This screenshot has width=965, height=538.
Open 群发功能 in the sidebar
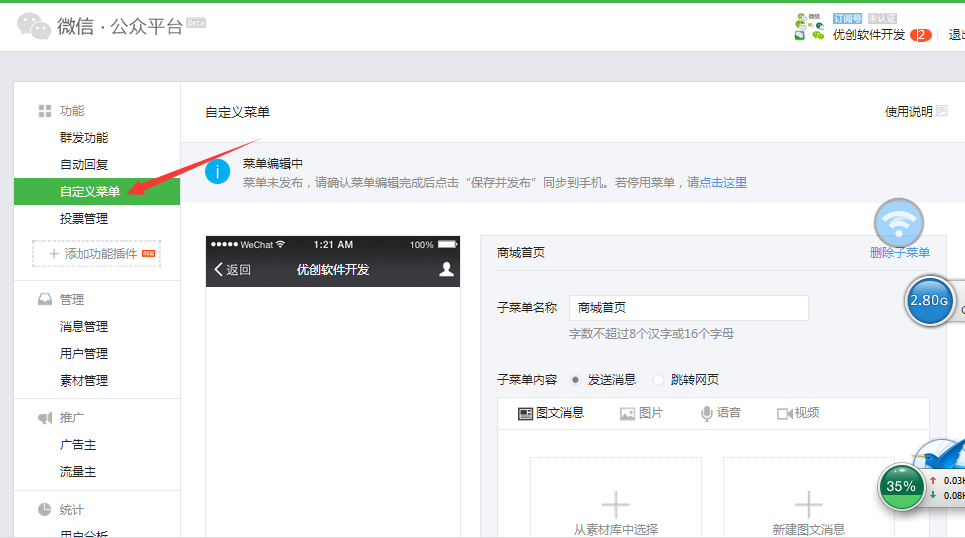[x=84, y=138]
